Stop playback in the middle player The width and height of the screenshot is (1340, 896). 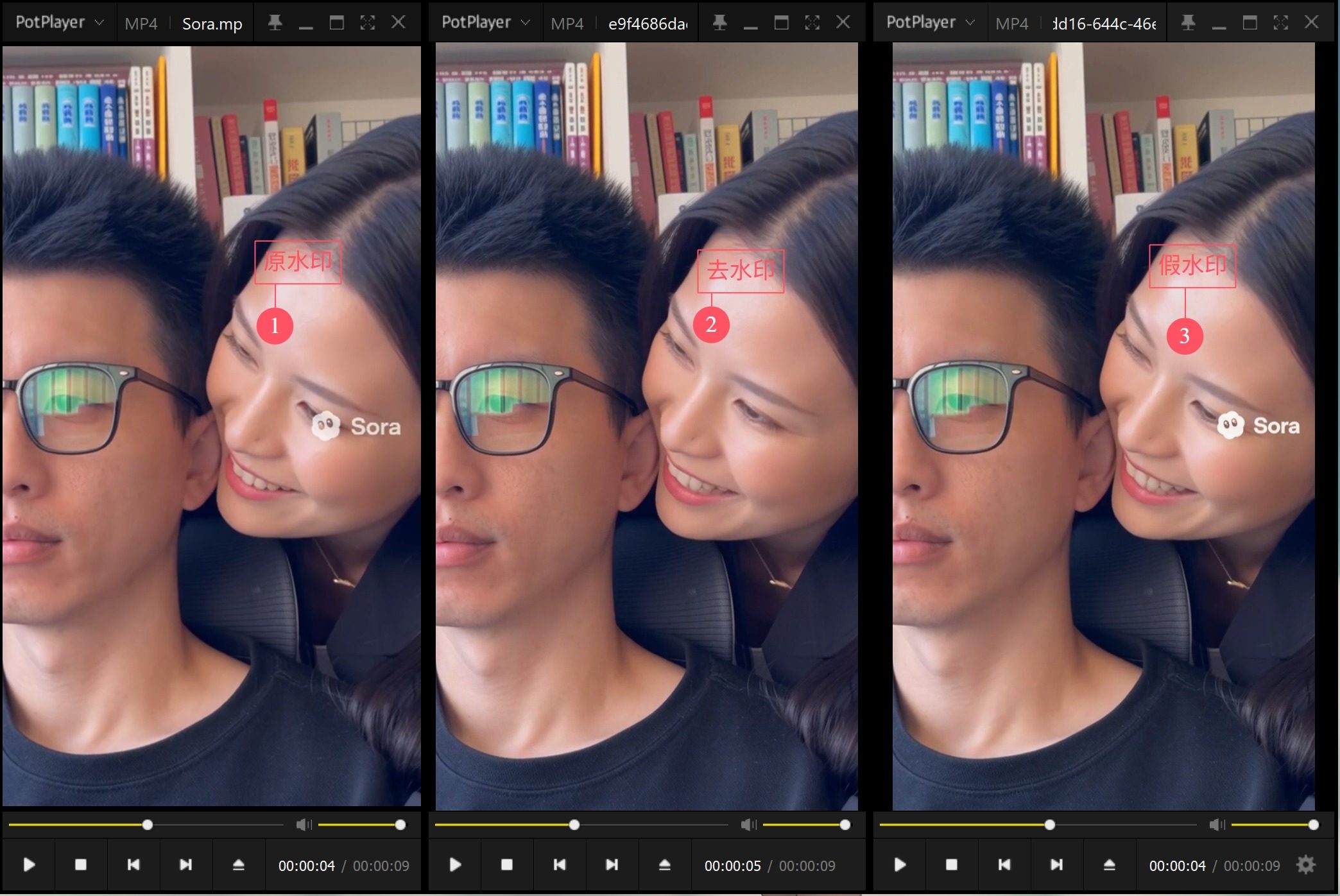[506, 865]
